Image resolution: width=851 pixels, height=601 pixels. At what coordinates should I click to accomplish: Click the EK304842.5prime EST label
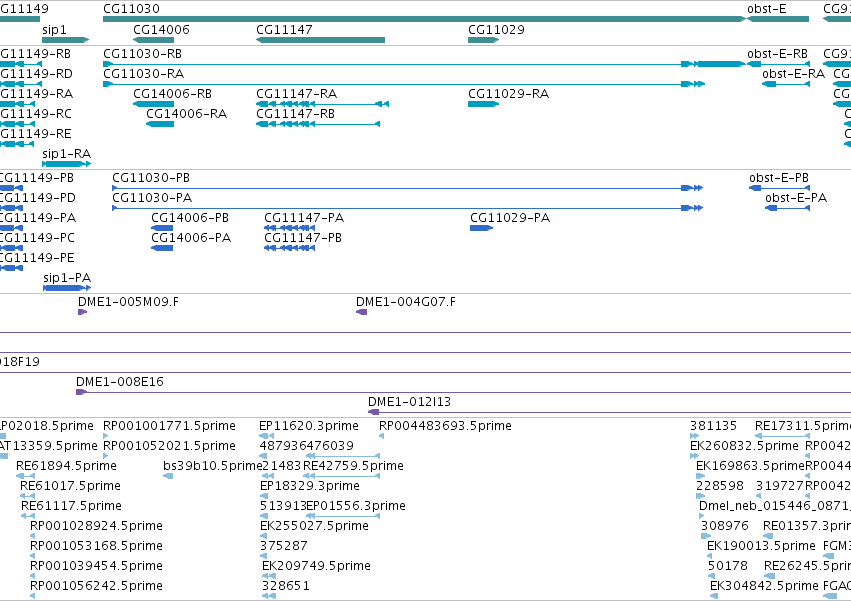764,587
